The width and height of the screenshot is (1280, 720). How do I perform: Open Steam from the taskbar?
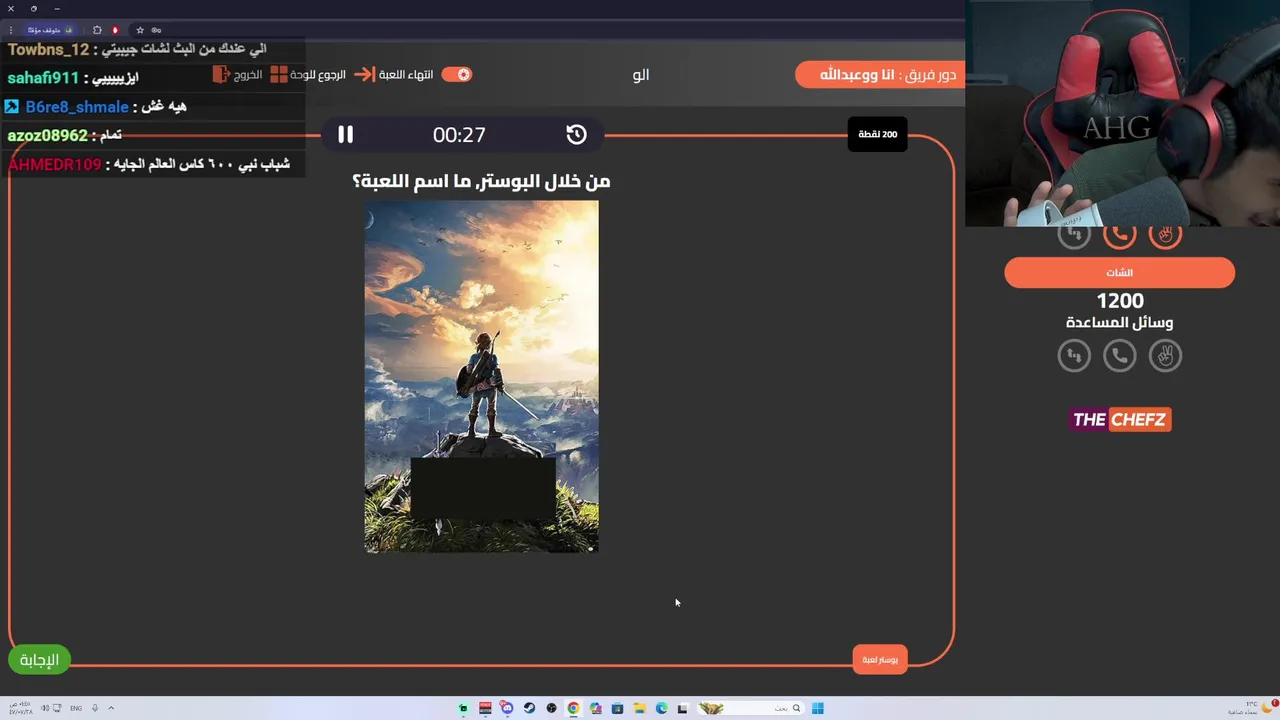point(529,708)
